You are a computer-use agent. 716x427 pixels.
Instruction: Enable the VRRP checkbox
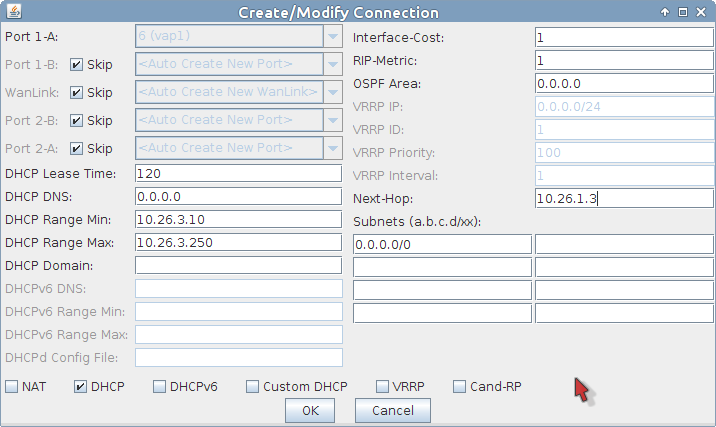coord(383,386)
